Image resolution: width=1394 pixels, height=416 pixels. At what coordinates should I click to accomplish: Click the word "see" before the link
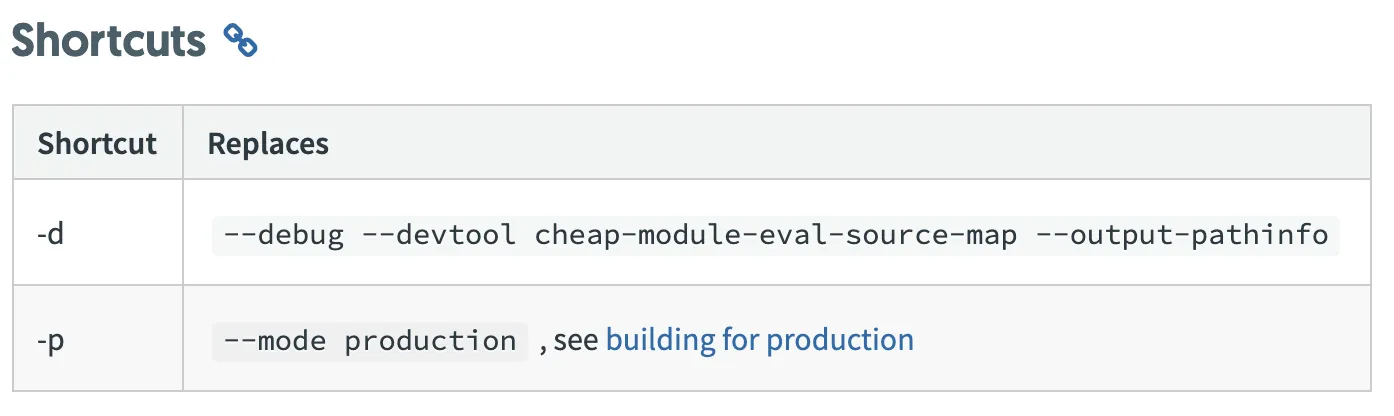(576, 341)
